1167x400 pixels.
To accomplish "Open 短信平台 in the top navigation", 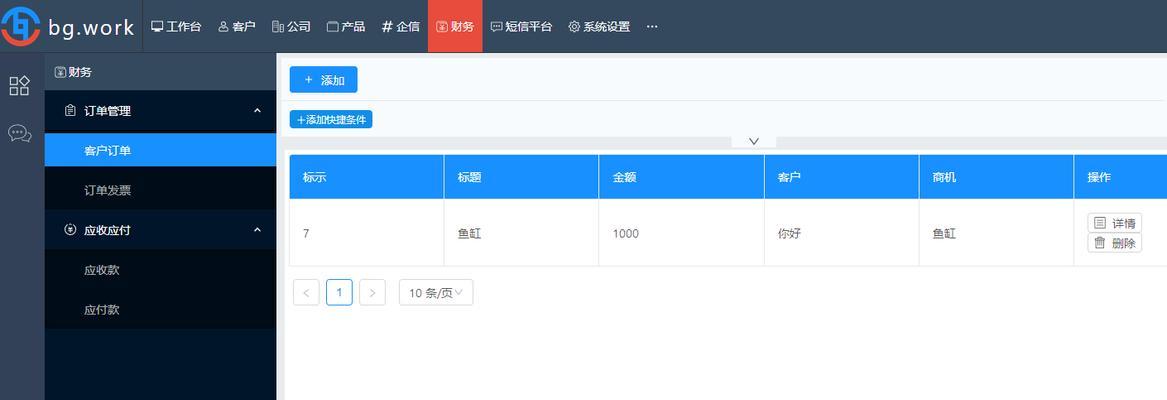I will (521, 26).
